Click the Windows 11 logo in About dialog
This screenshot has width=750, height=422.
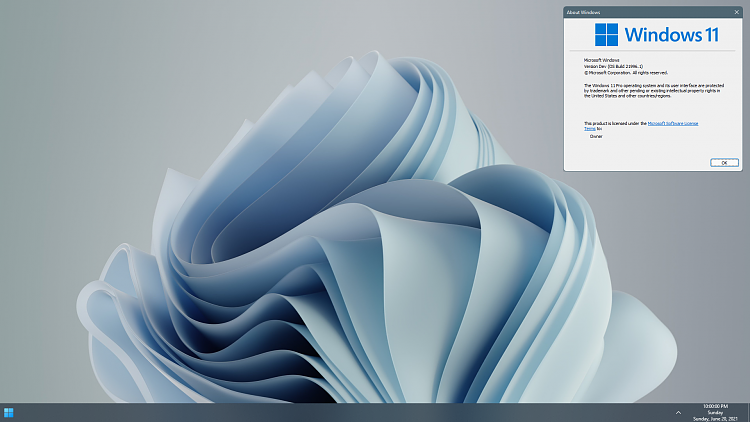click(656, 34)
